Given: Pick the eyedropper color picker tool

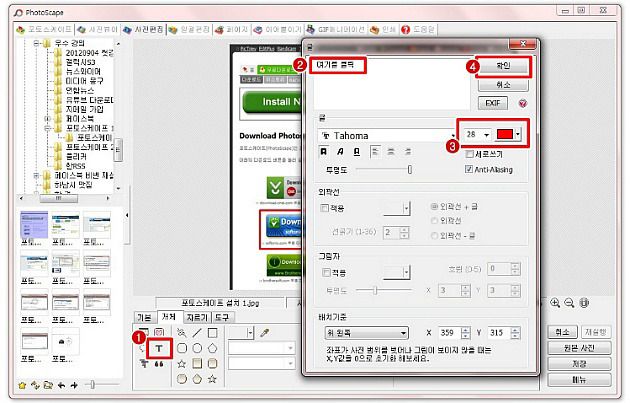Looking at the screenshot, I should click(265, 333).
